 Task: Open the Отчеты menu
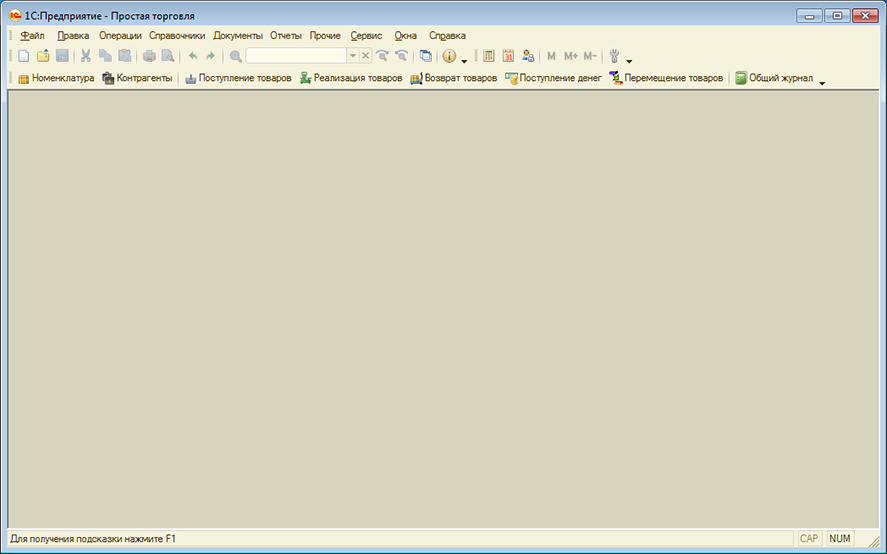(286, 35)
